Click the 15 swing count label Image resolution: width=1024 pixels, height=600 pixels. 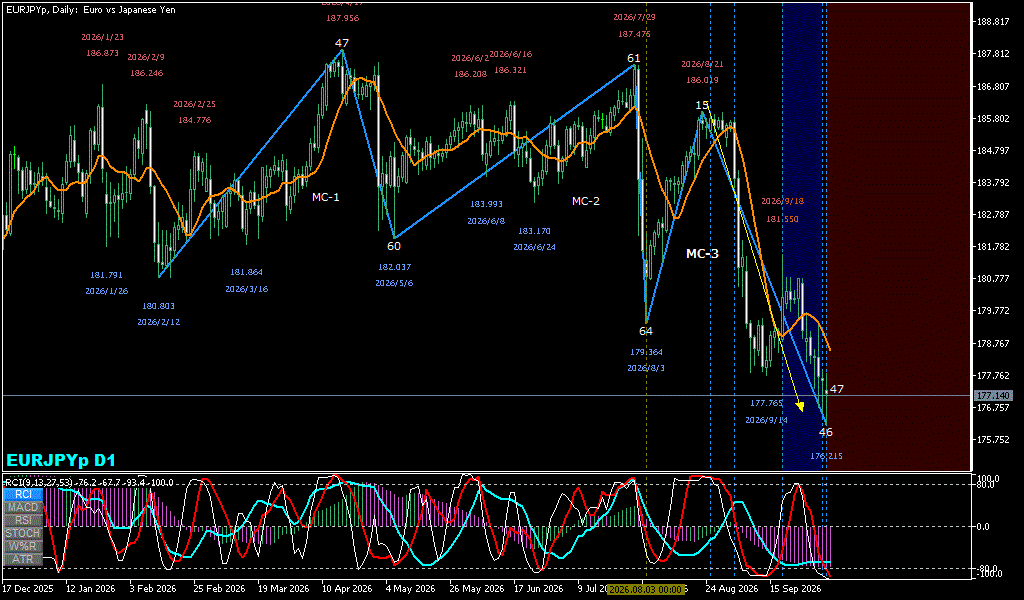(x=701, y=105)
